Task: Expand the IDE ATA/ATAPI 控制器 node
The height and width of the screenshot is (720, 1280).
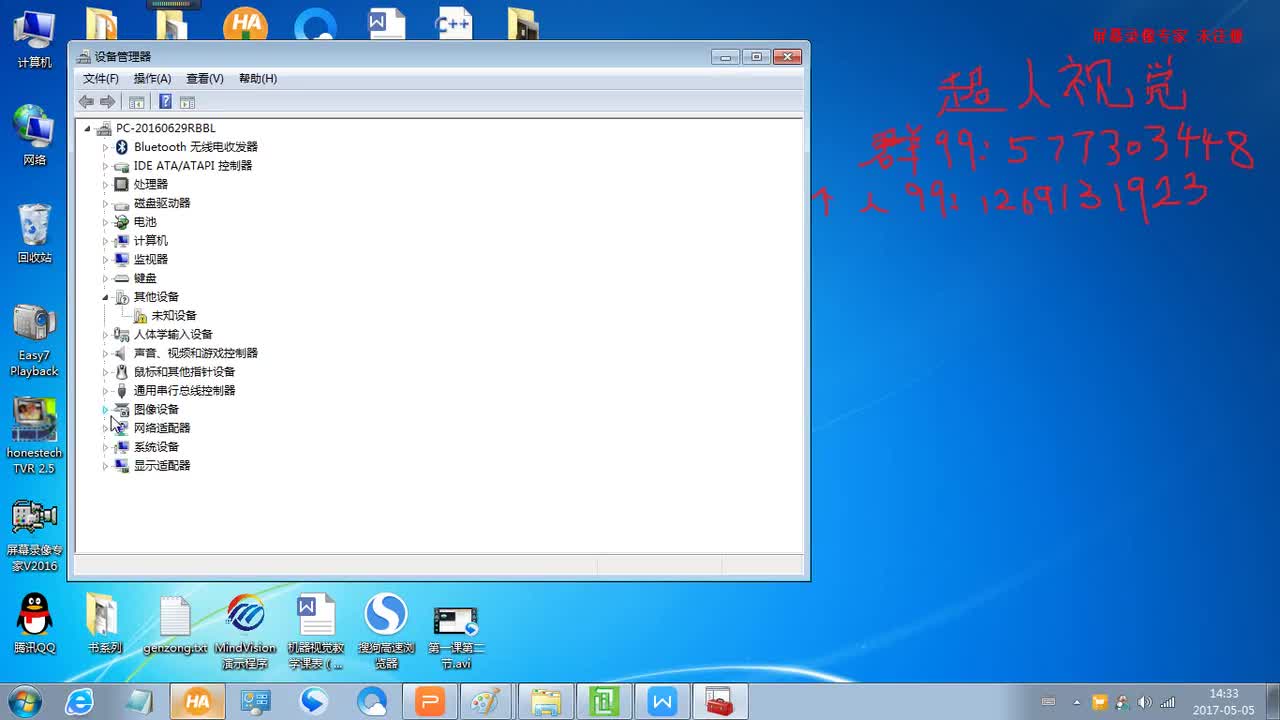Action: [x=105, y=166]
